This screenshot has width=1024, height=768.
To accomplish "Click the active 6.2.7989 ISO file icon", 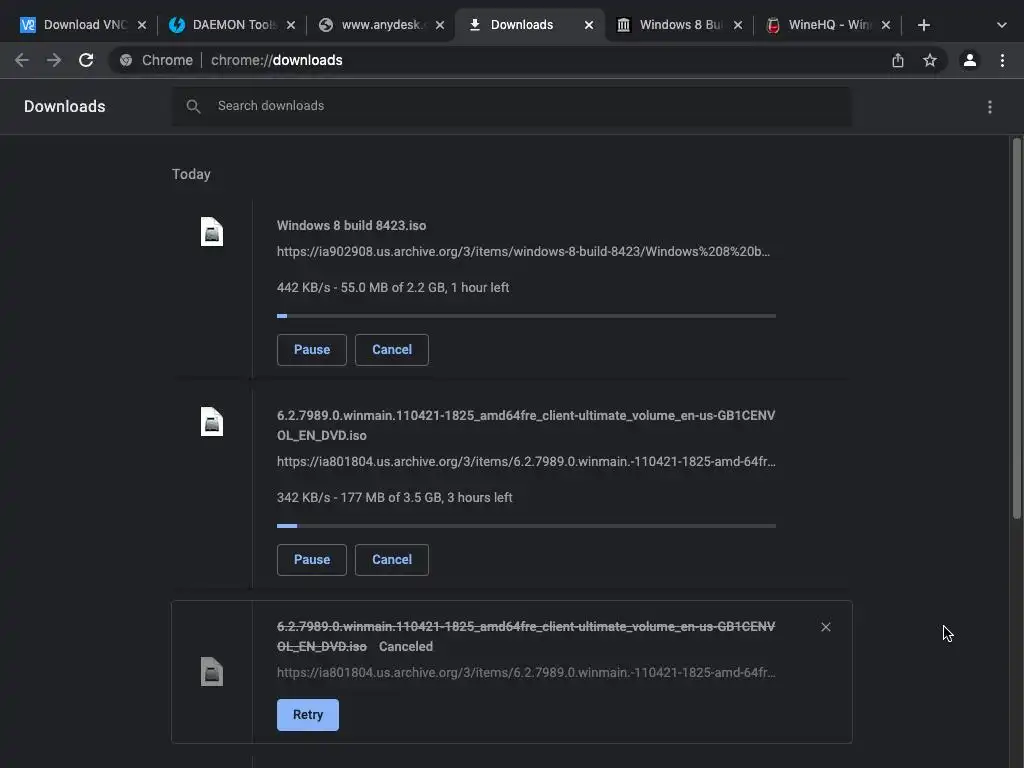I will 212,422.
